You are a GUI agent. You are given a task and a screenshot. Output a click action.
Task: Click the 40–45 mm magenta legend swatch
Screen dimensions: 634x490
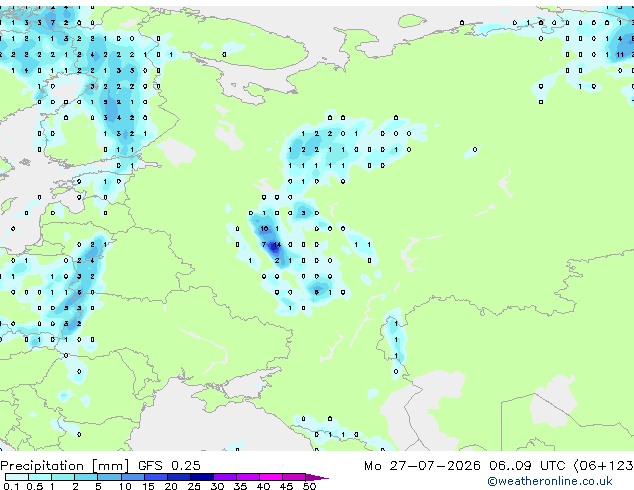[x=271, y=477]
